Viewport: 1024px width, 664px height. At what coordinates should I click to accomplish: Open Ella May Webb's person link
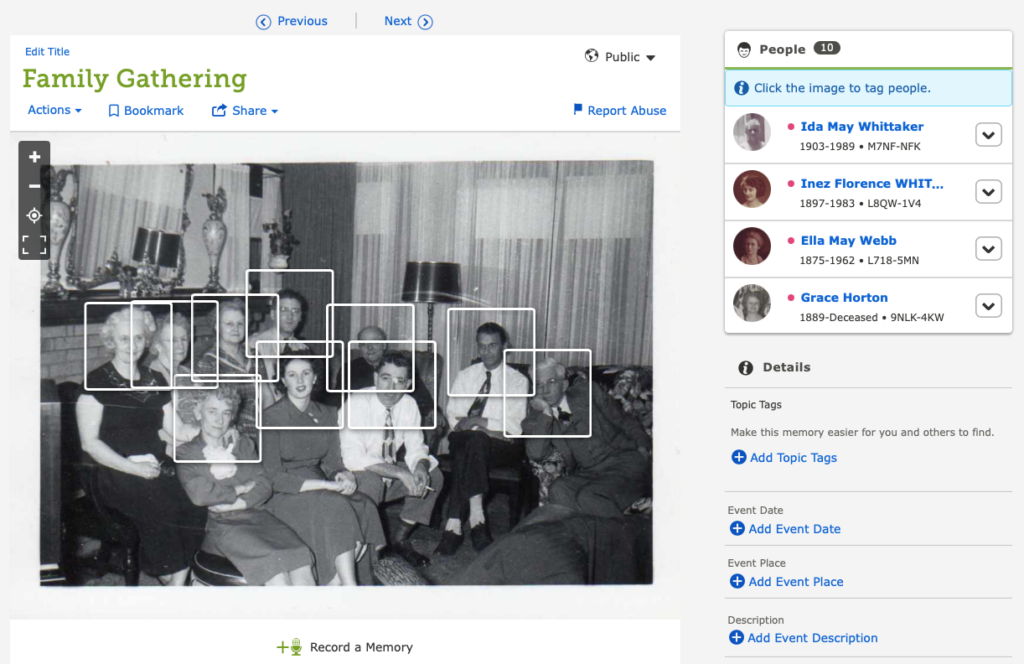pos(848,240)
